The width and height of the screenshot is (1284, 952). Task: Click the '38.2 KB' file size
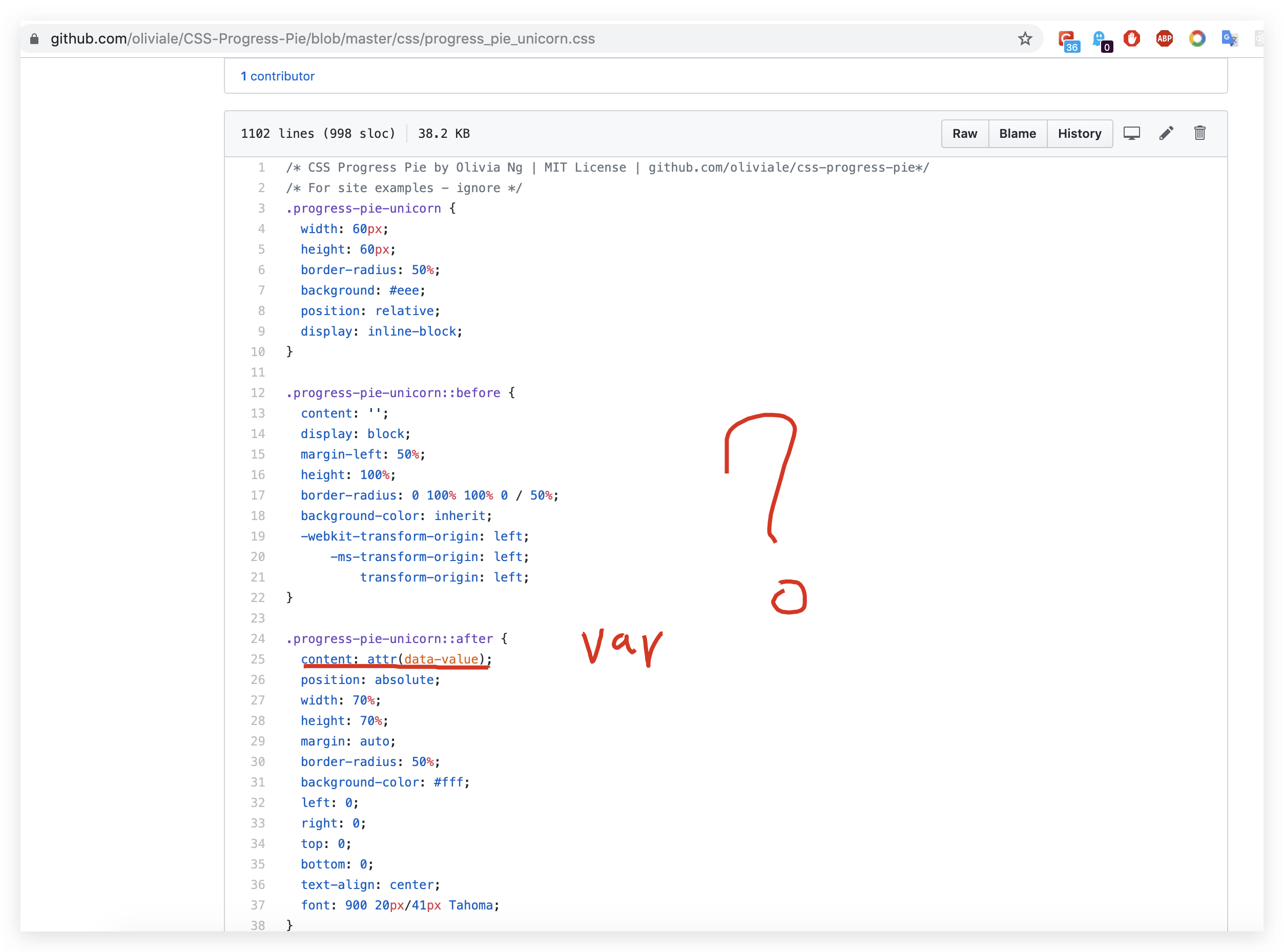[444, 134]
